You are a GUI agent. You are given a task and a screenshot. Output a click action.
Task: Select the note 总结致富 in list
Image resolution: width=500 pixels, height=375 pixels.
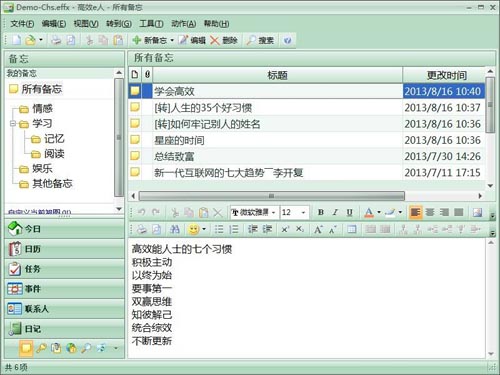[307, 156]
